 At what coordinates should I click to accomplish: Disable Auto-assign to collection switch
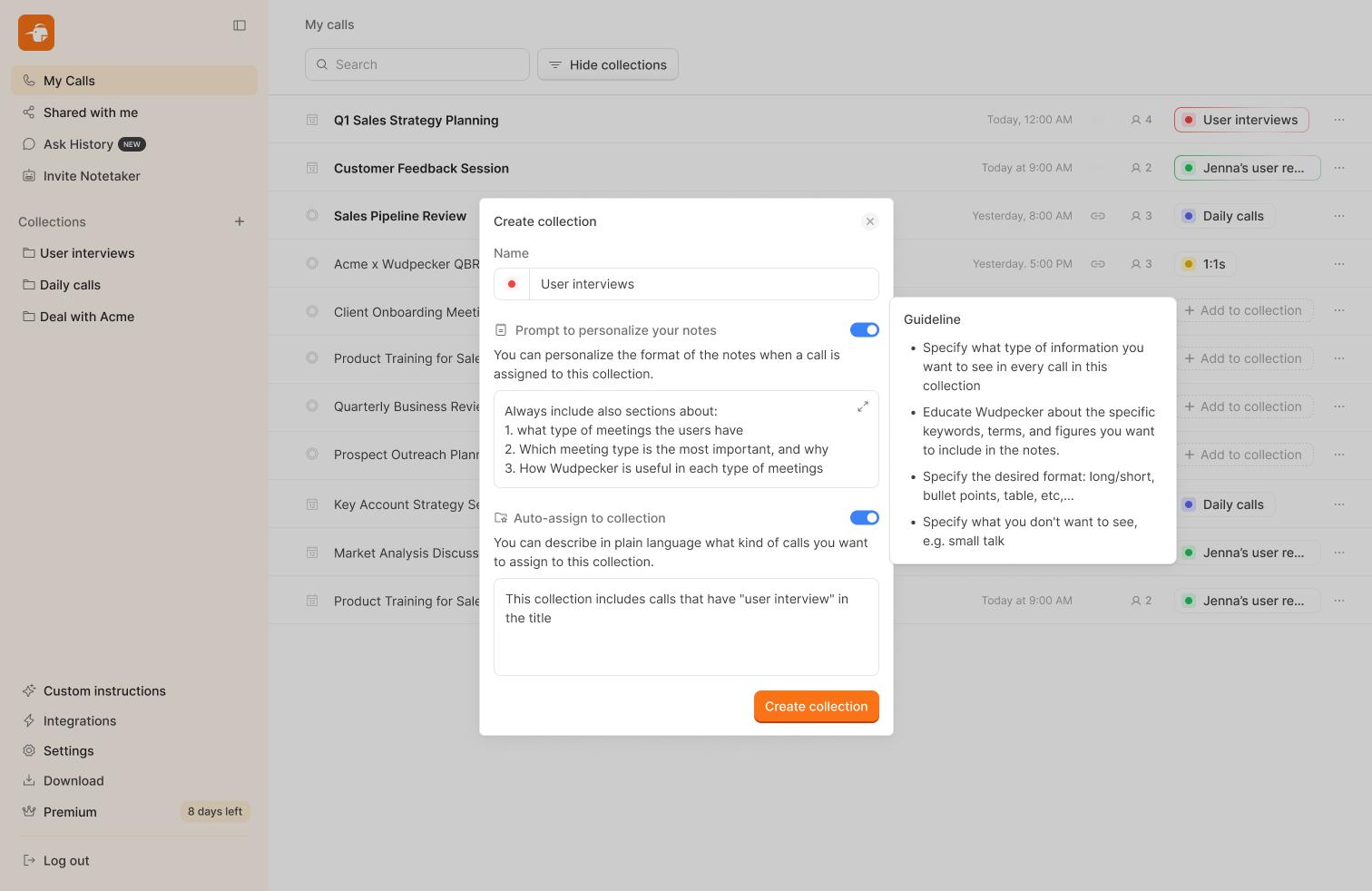(x=864, y=518)
